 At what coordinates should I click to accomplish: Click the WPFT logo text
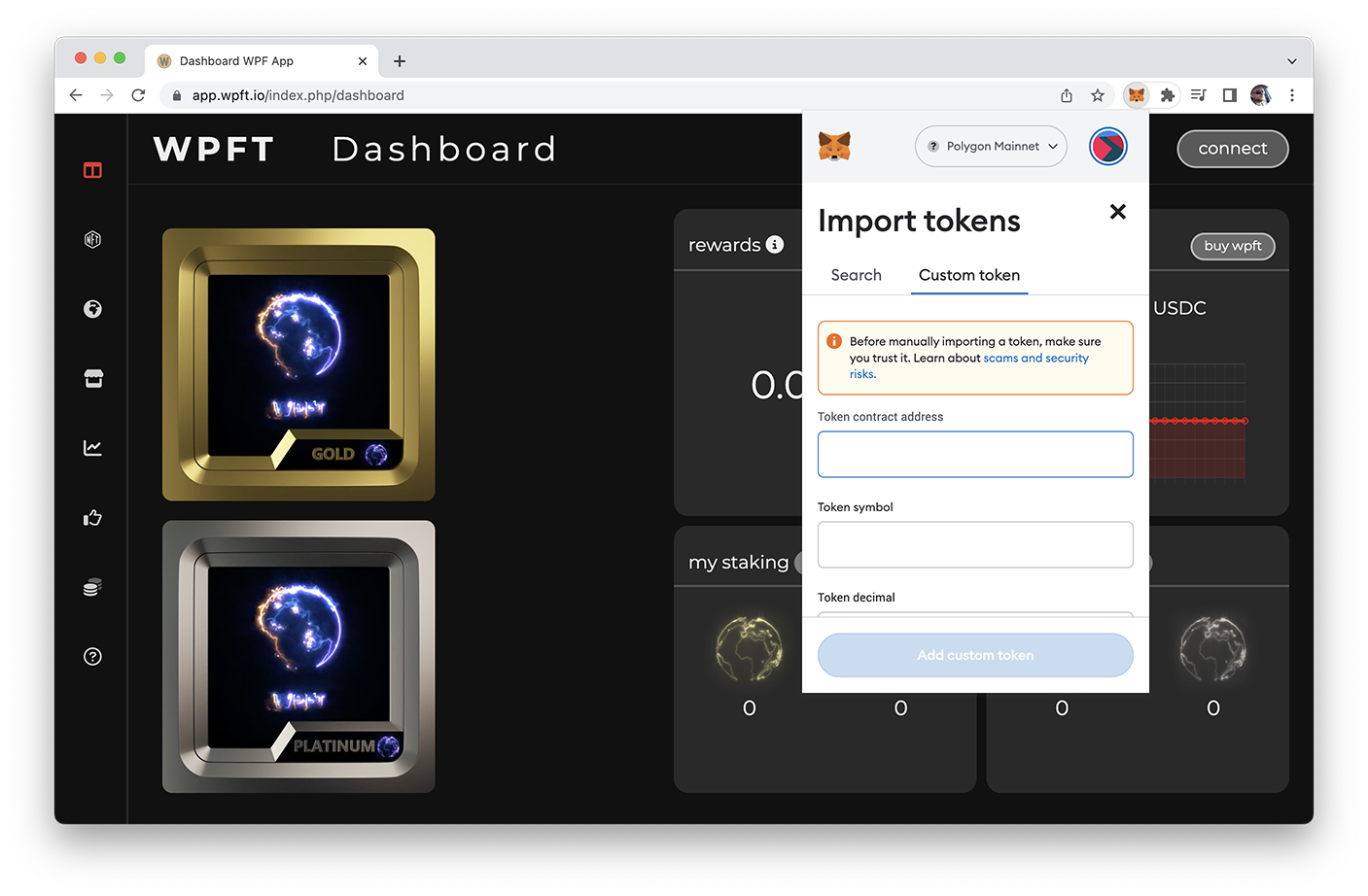point(214,149)
